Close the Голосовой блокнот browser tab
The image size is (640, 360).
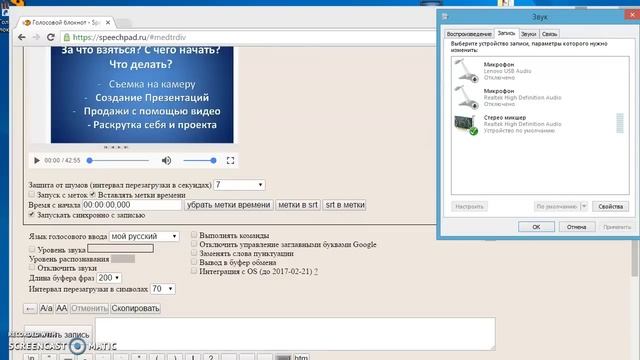108,22
